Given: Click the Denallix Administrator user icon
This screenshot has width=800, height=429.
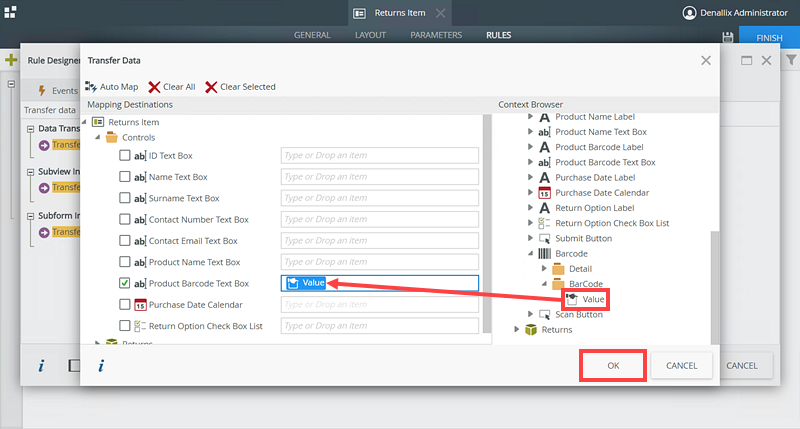Looking at the screenshot, I should (689, 13).
